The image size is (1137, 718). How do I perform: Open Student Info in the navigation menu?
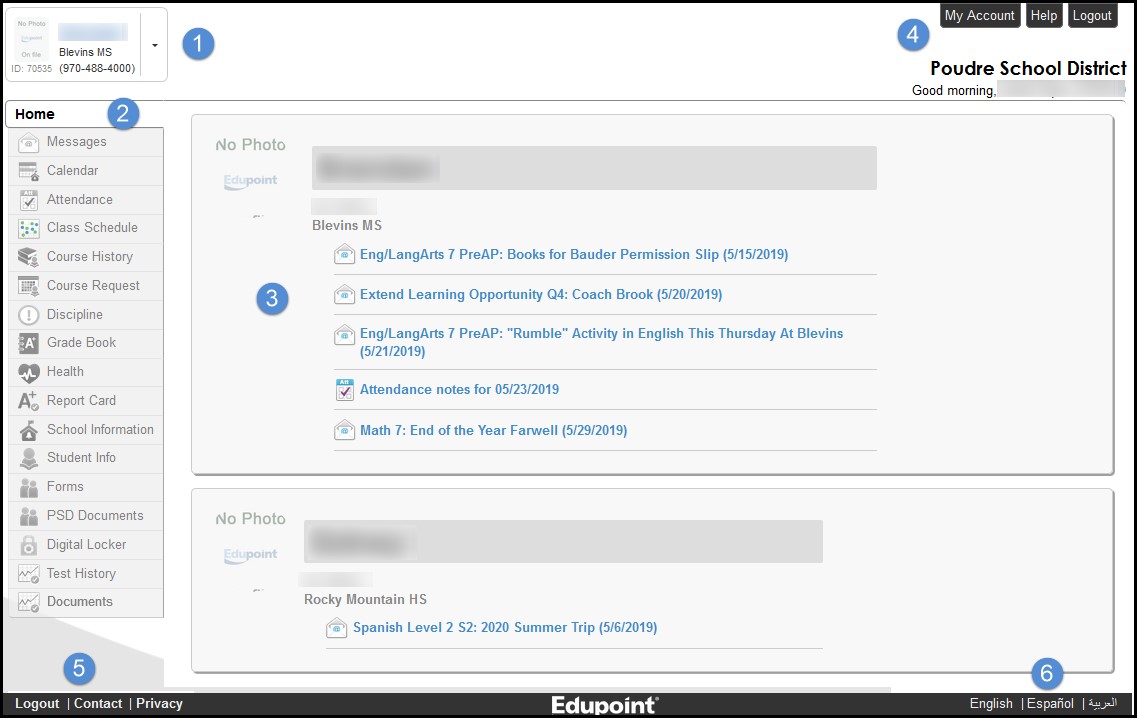tap(86, 458)
